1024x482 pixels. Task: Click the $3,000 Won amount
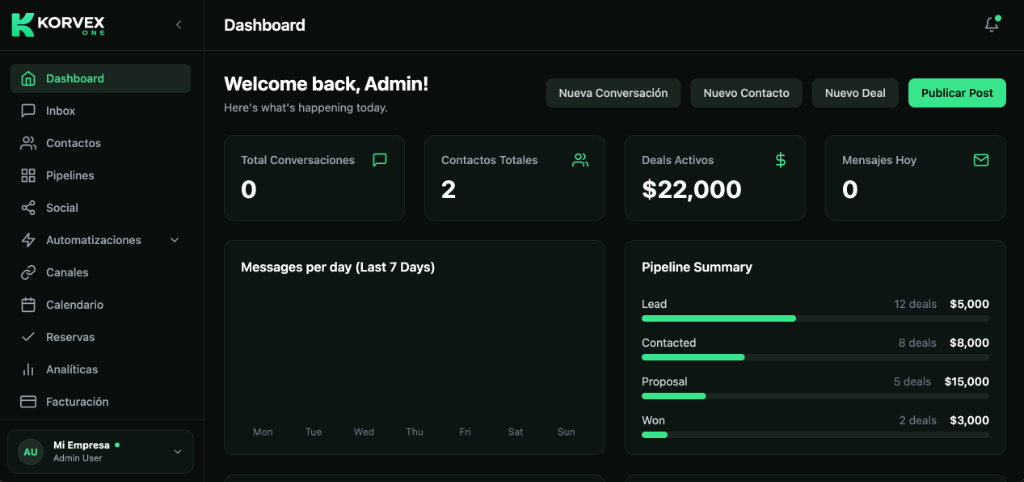[x=969, y=421]
